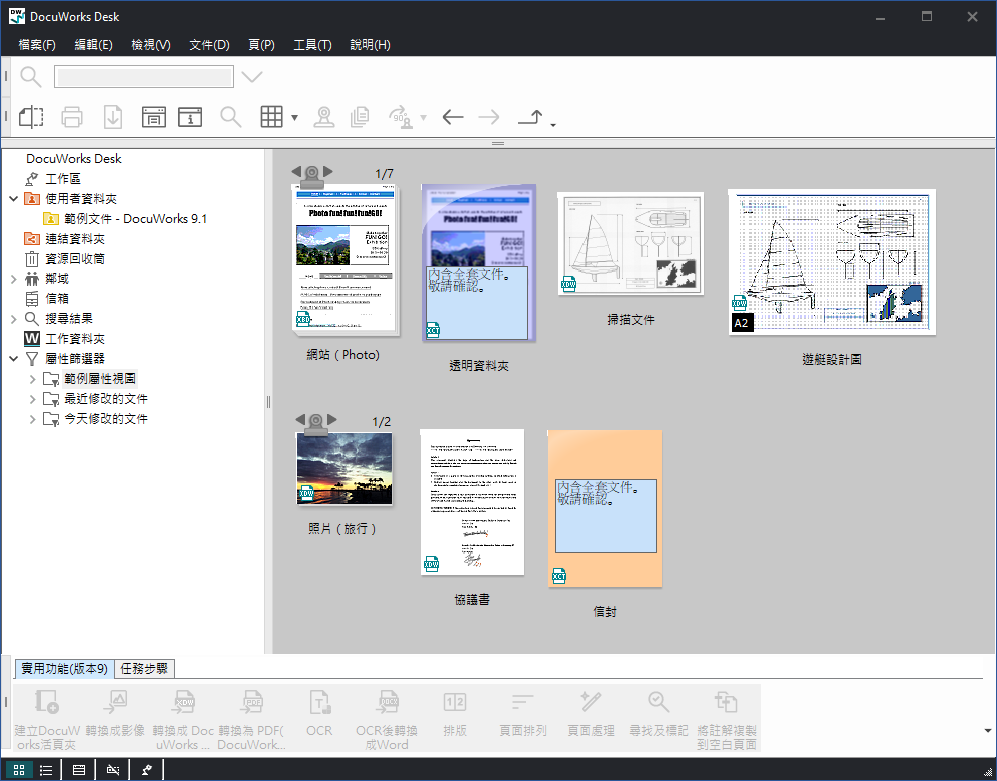Open the 頁(P) menu
997x781 pixels.
pyautogui.click(x=261, y=45)
